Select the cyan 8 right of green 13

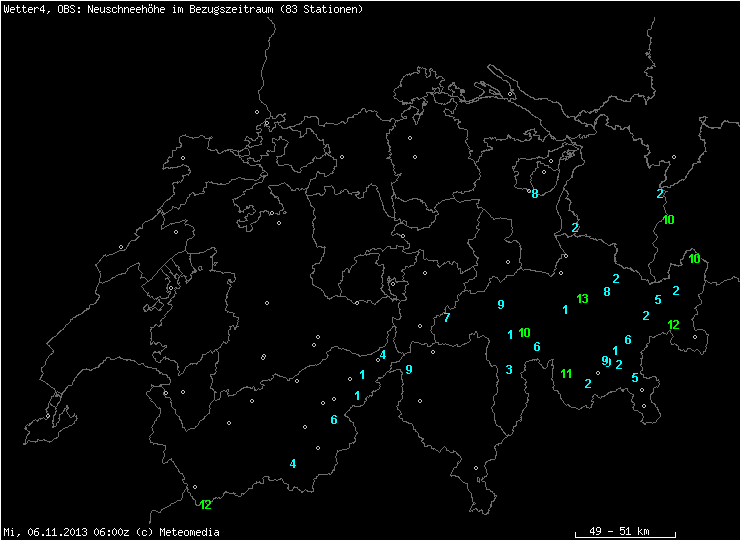(x=606, y=292)
